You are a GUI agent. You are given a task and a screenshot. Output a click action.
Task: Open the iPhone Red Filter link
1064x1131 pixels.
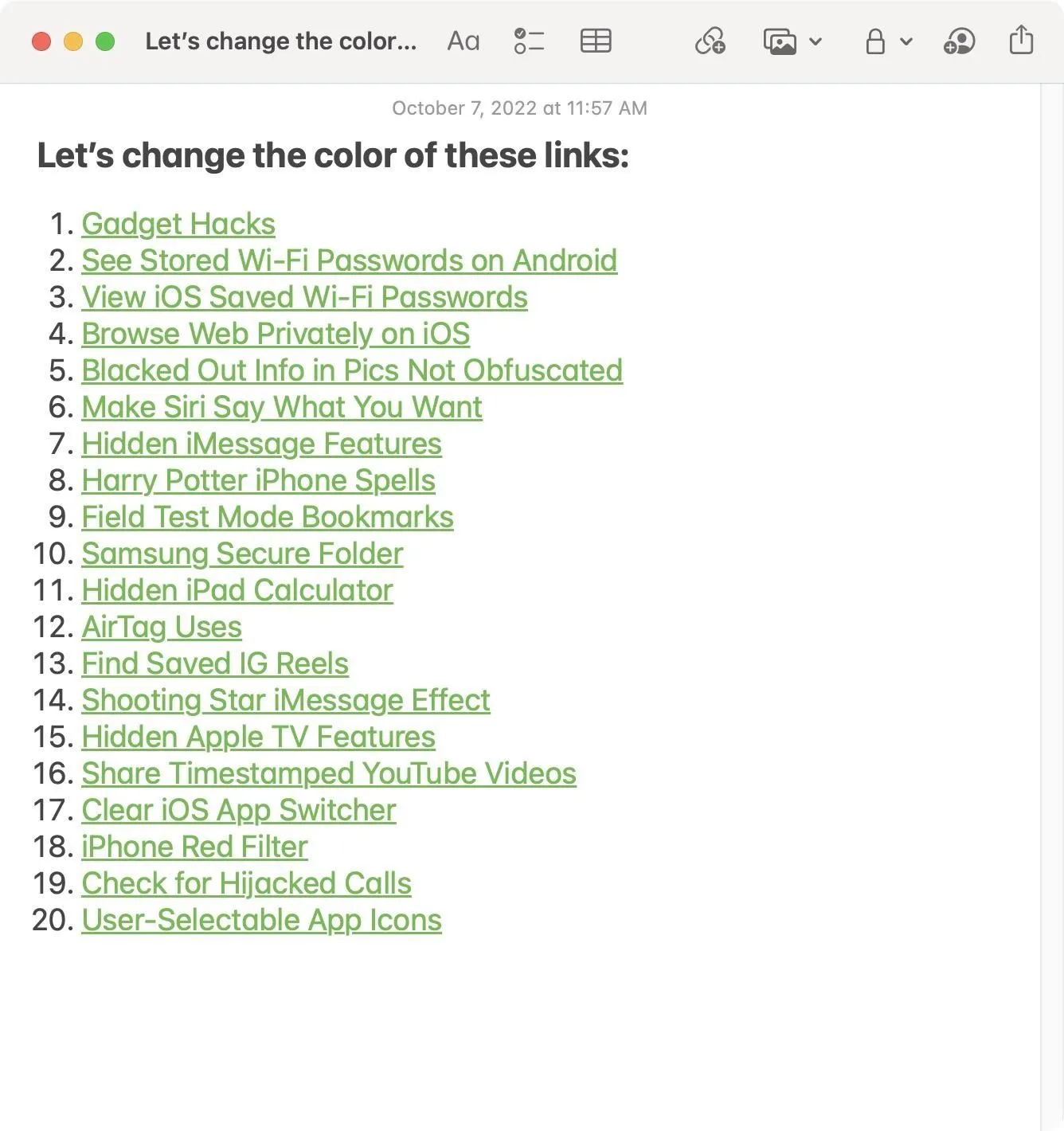pos(194,847)
